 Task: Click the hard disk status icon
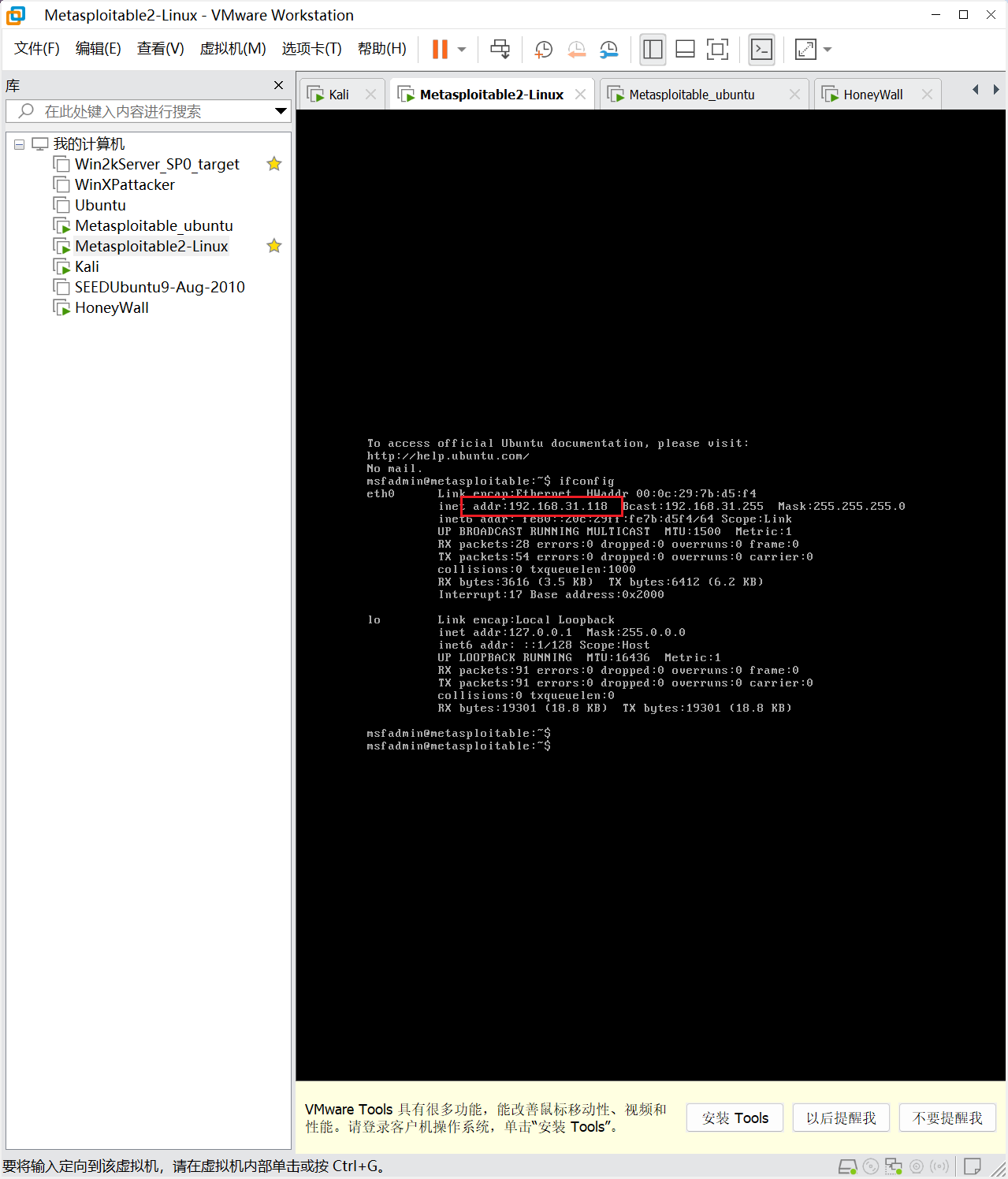click(x=848, y=1166)
